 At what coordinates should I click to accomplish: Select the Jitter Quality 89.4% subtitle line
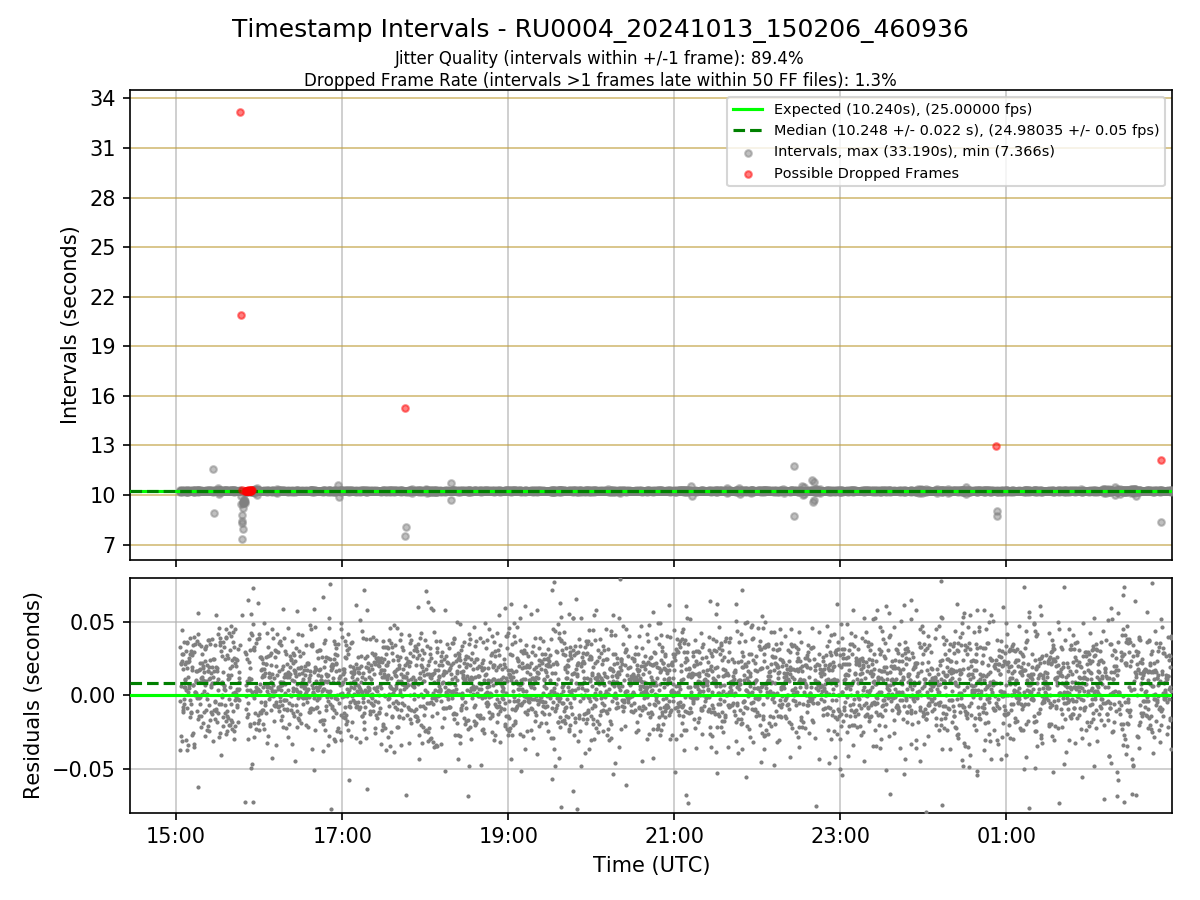(x=599, y=59)
